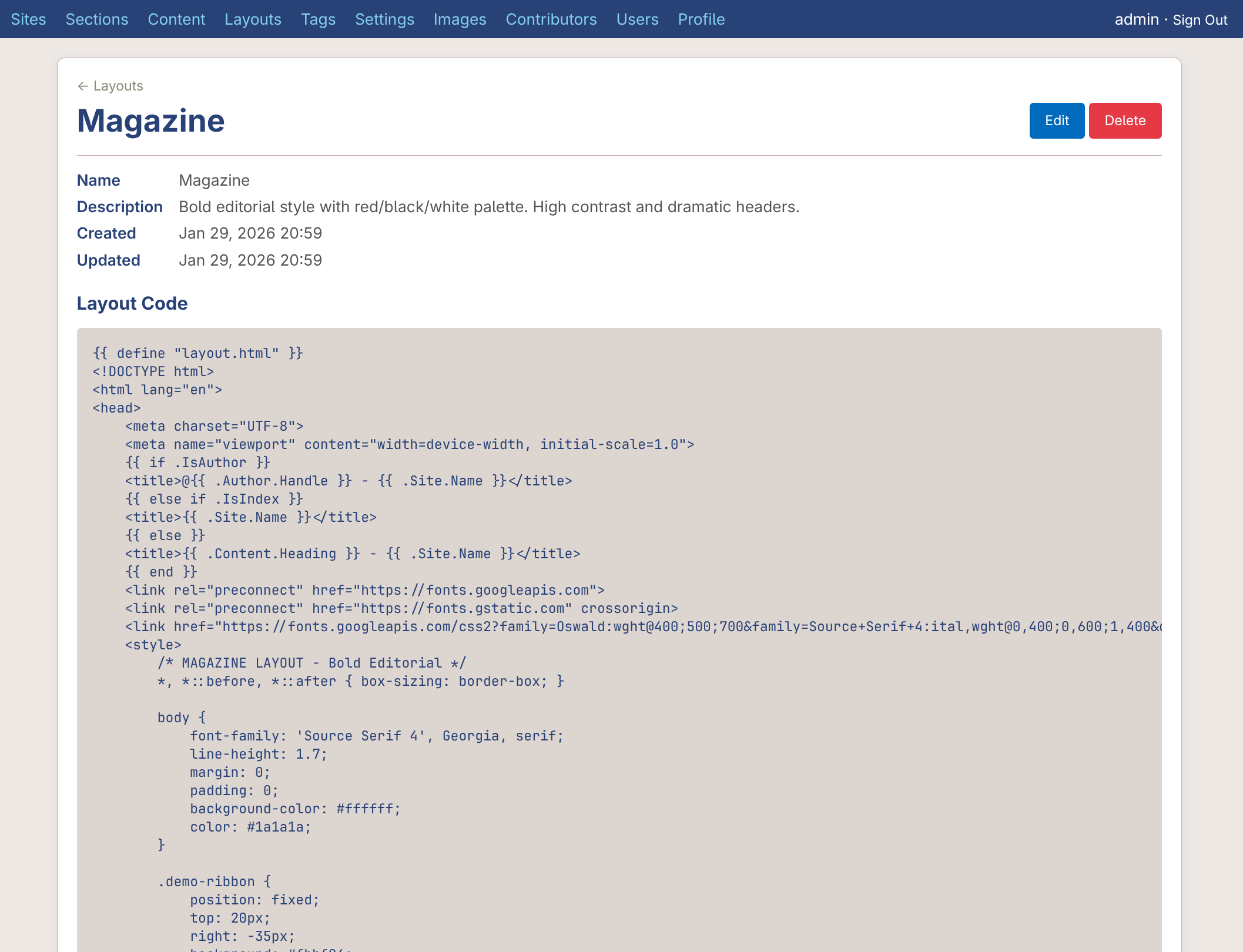Return to Layouts via breadcrumb link
Screen dimensions: 1243x952
(118, 86)
